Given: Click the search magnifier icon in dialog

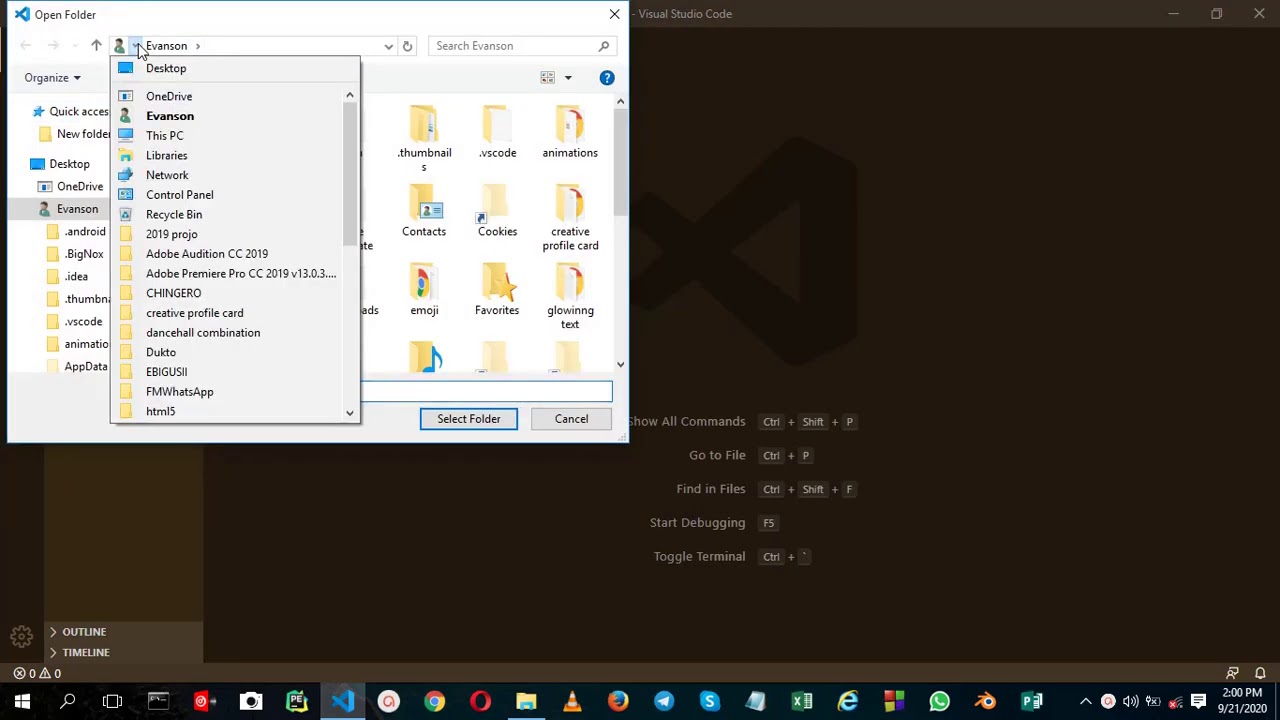Looking at the screenshot, I should (604, 46).
